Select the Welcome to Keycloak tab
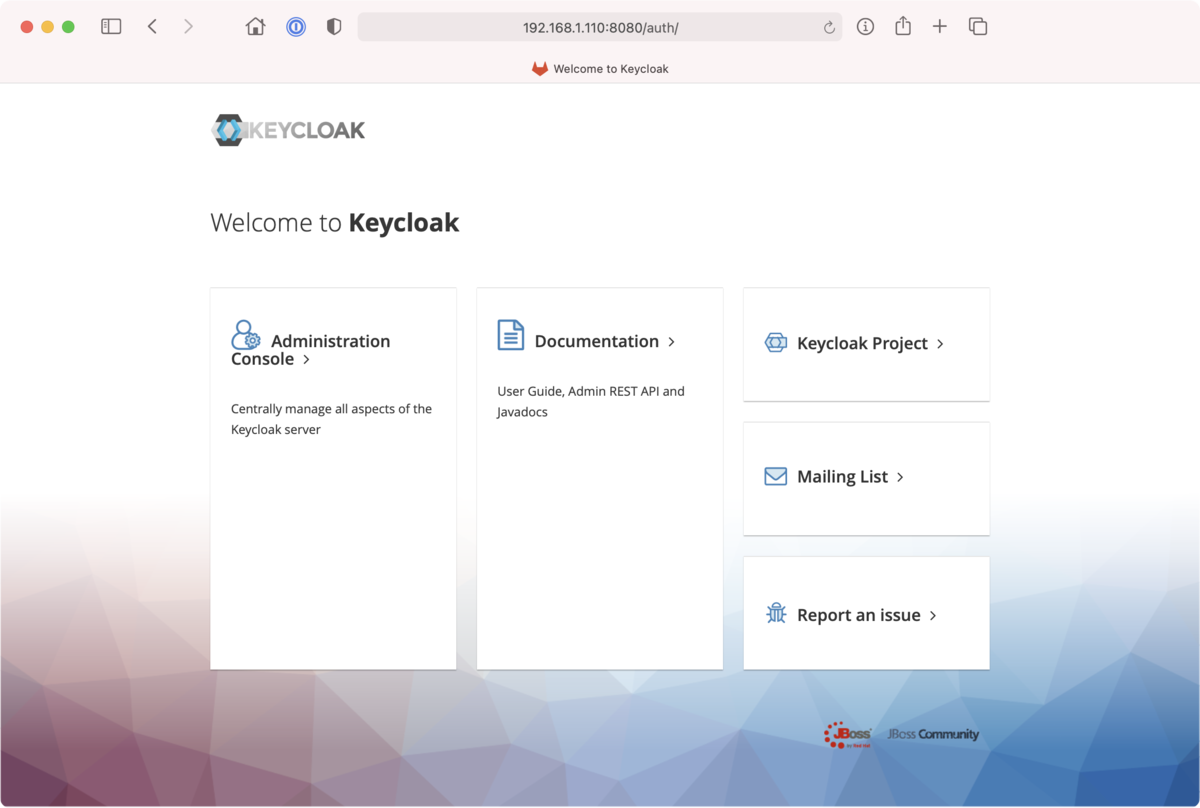This screenshot has width=1200, height=808. point(600,69)
